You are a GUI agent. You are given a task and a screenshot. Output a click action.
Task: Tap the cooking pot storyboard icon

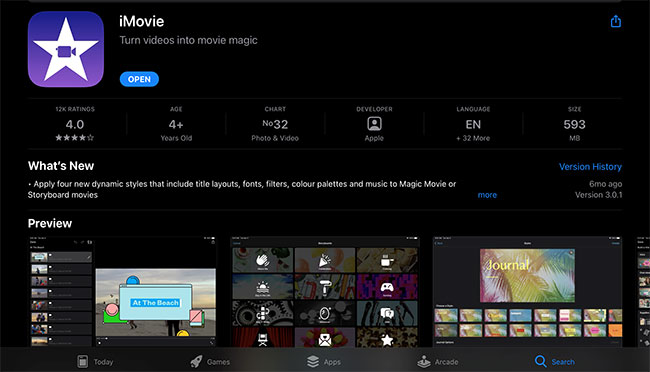point(386,260)
